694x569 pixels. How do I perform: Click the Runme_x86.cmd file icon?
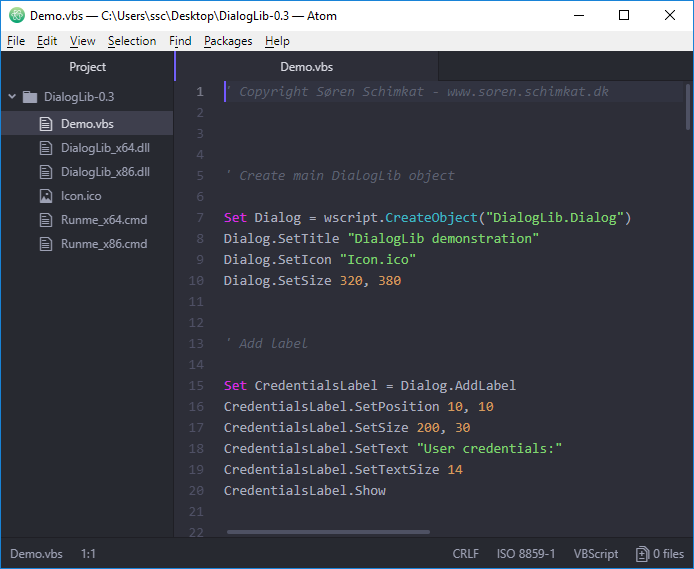tap(46, 244)
